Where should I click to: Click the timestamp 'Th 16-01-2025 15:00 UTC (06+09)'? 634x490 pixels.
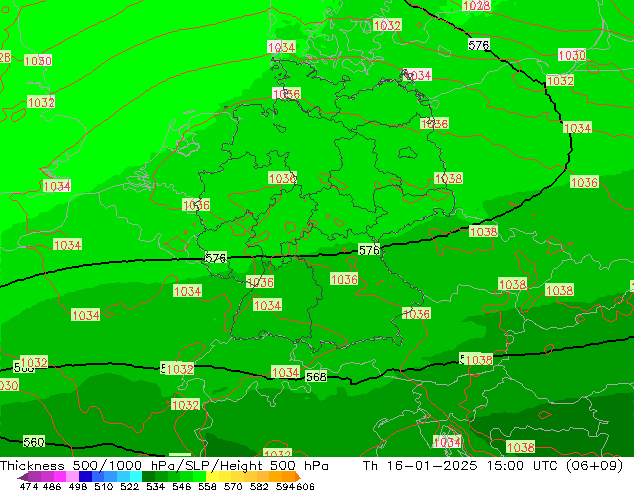point(493,466)
